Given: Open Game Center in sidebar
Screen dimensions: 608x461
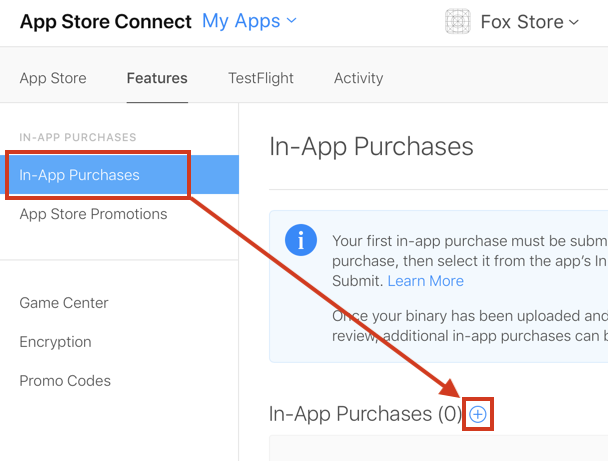Looking at the screenshot, I should [x=64, y=303].
